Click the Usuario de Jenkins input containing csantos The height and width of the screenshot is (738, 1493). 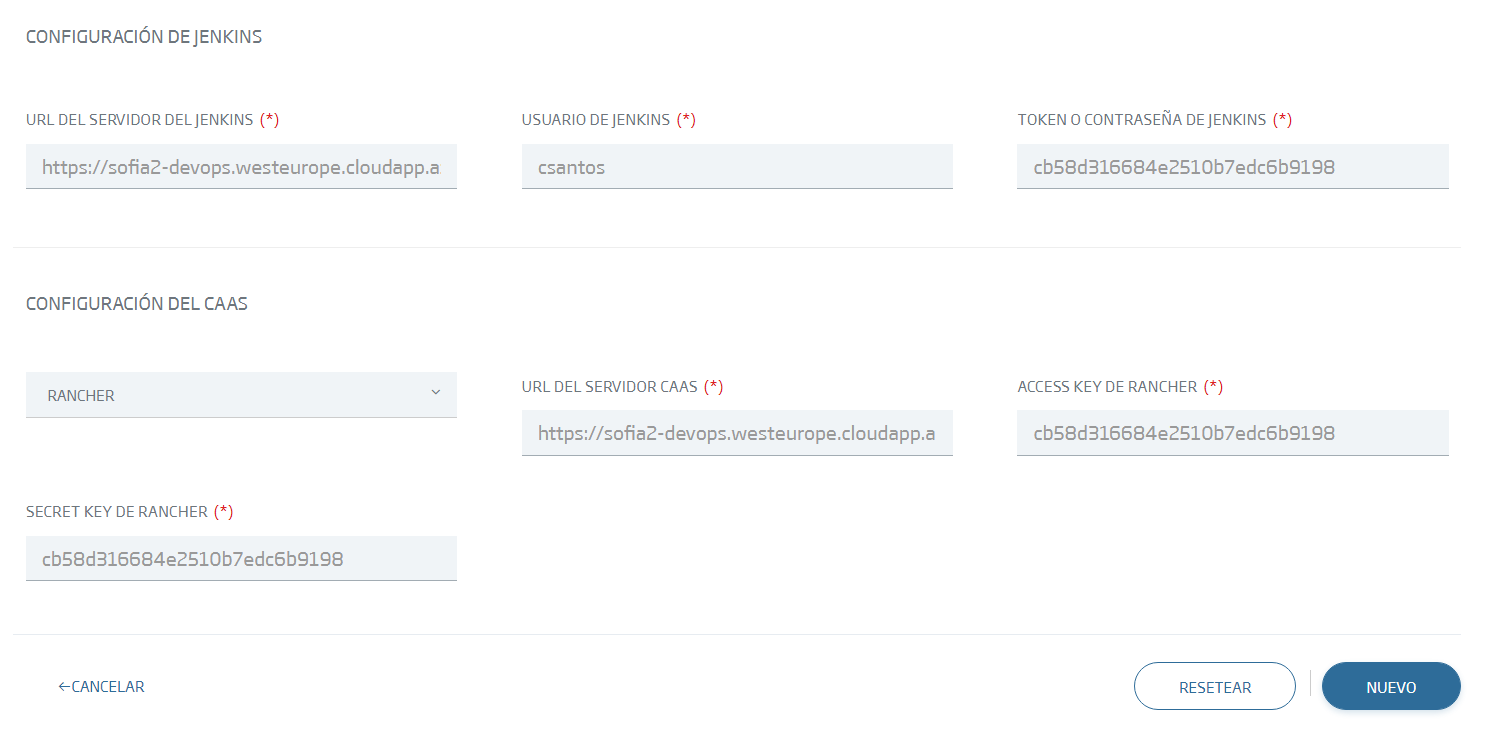737,167
